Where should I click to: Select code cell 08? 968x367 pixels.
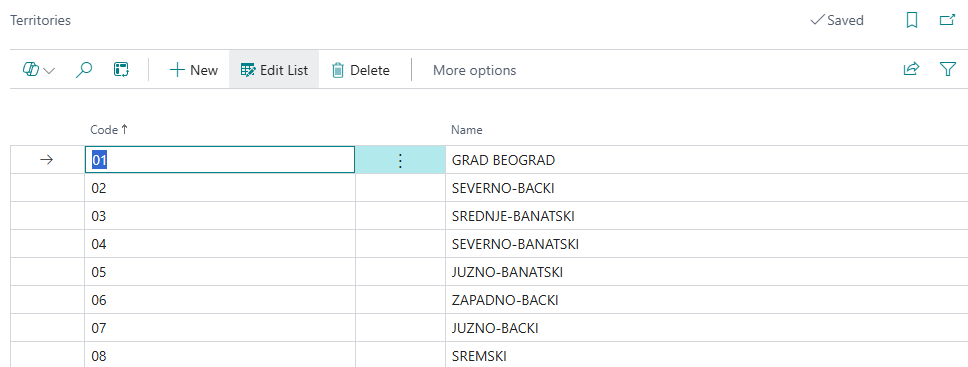pyautogui.click(x=220, y=356)
